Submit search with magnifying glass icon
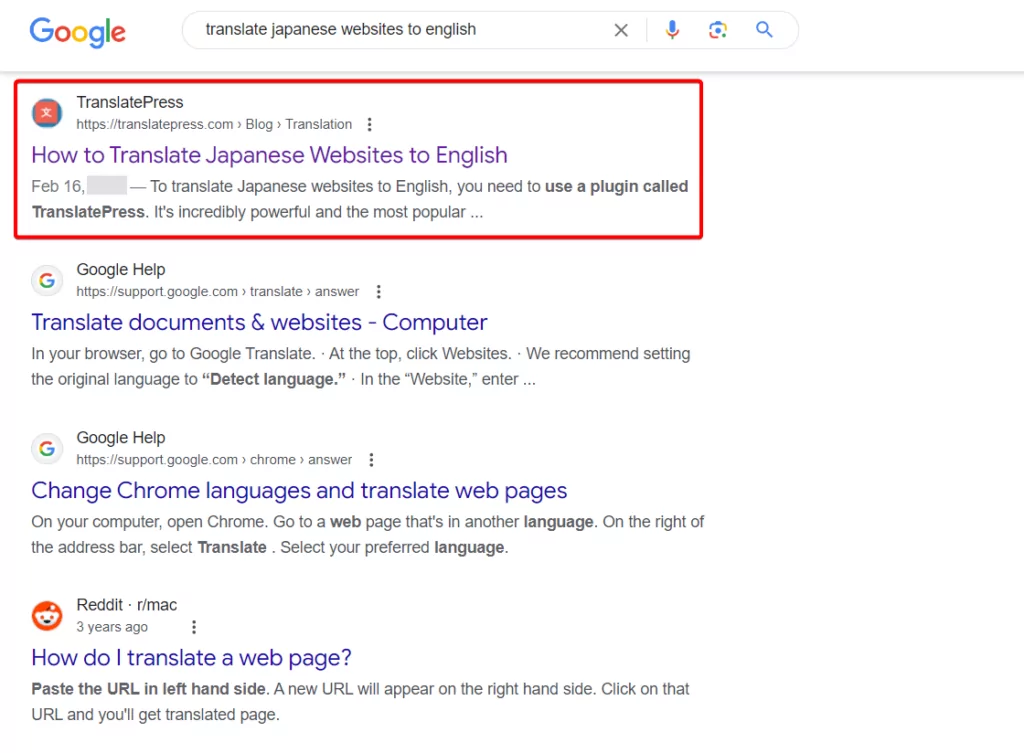 (764, 29)
